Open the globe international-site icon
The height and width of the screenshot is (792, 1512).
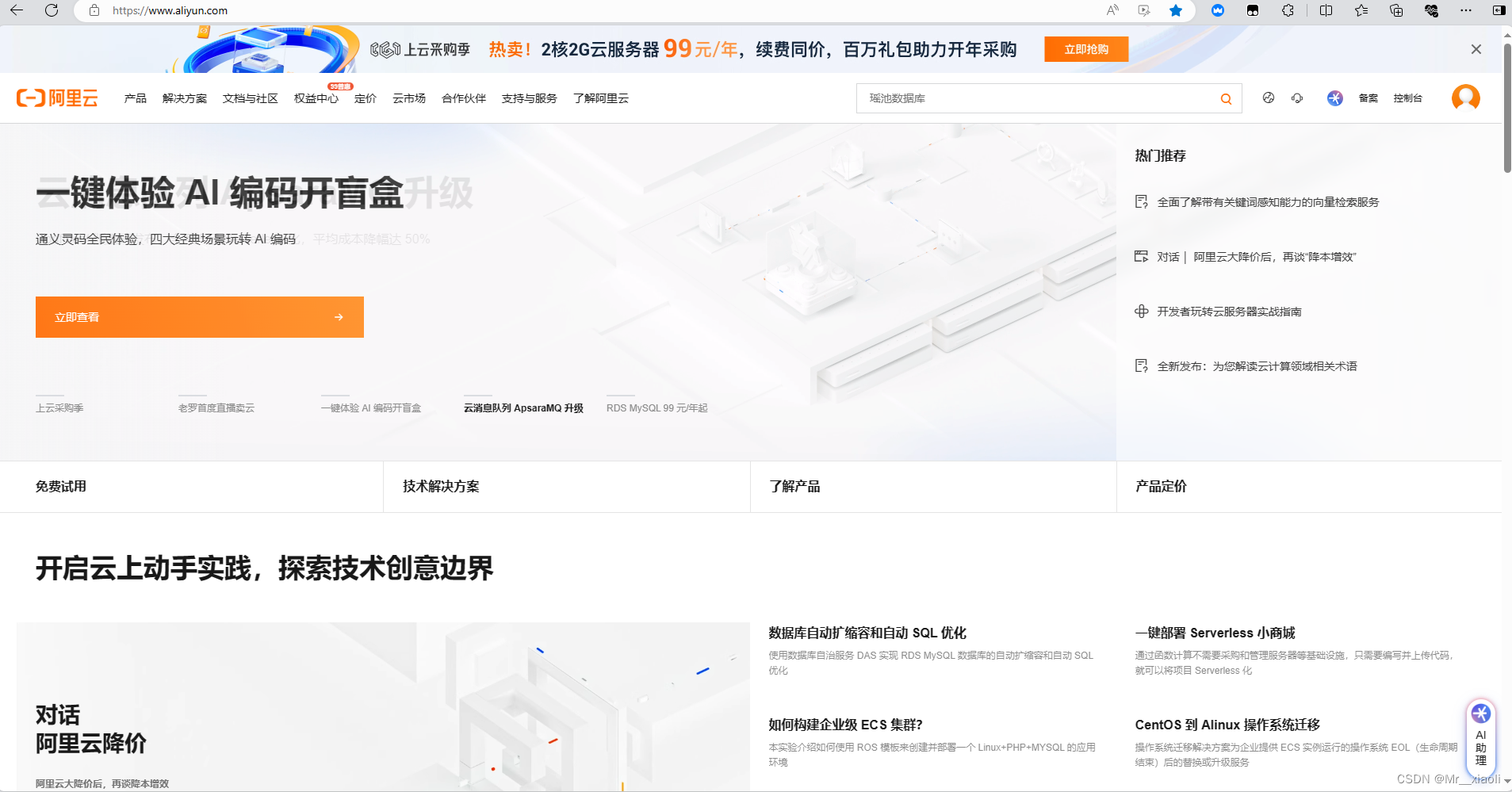click(x=1269, y=98)
